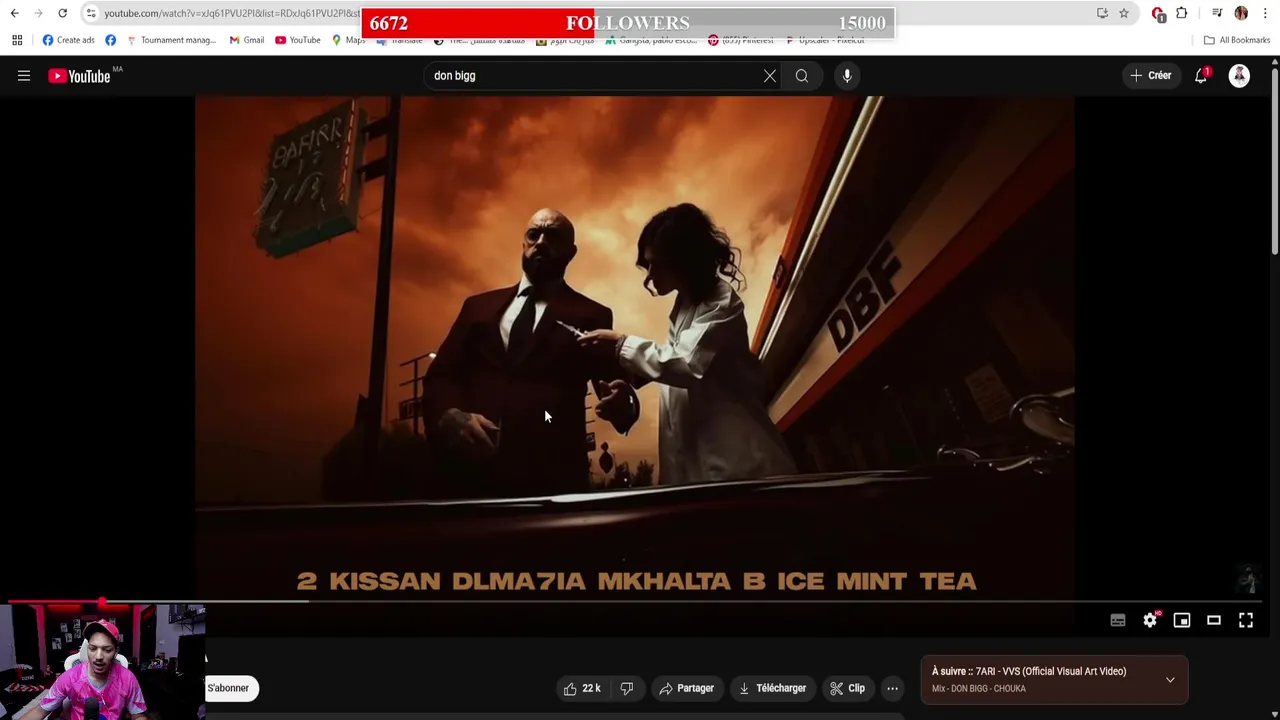Image resolution: width=1280 pixels, height=720 pixels.
Task: Open the YouTube hamburger guide menu
Action: point(24,76)
